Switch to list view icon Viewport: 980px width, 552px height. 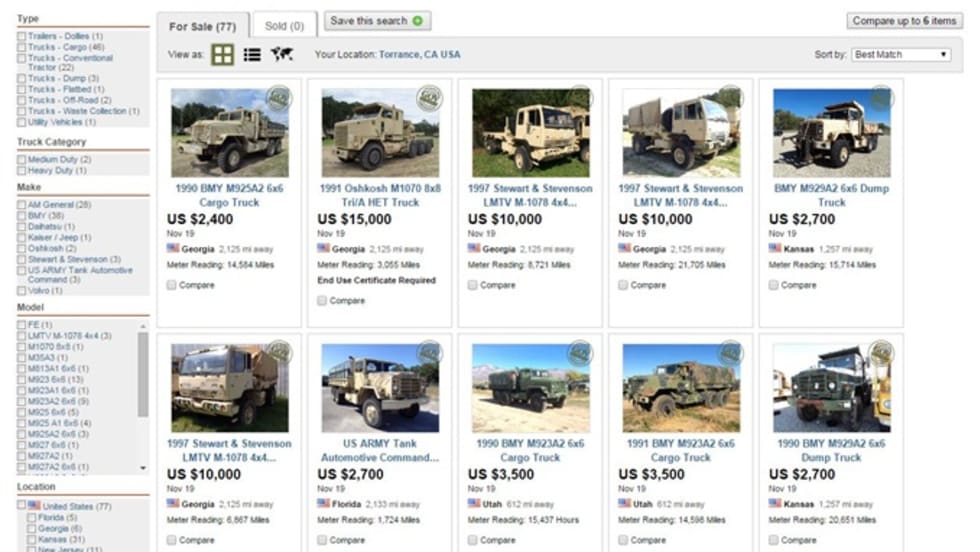(x=252, y=55)
